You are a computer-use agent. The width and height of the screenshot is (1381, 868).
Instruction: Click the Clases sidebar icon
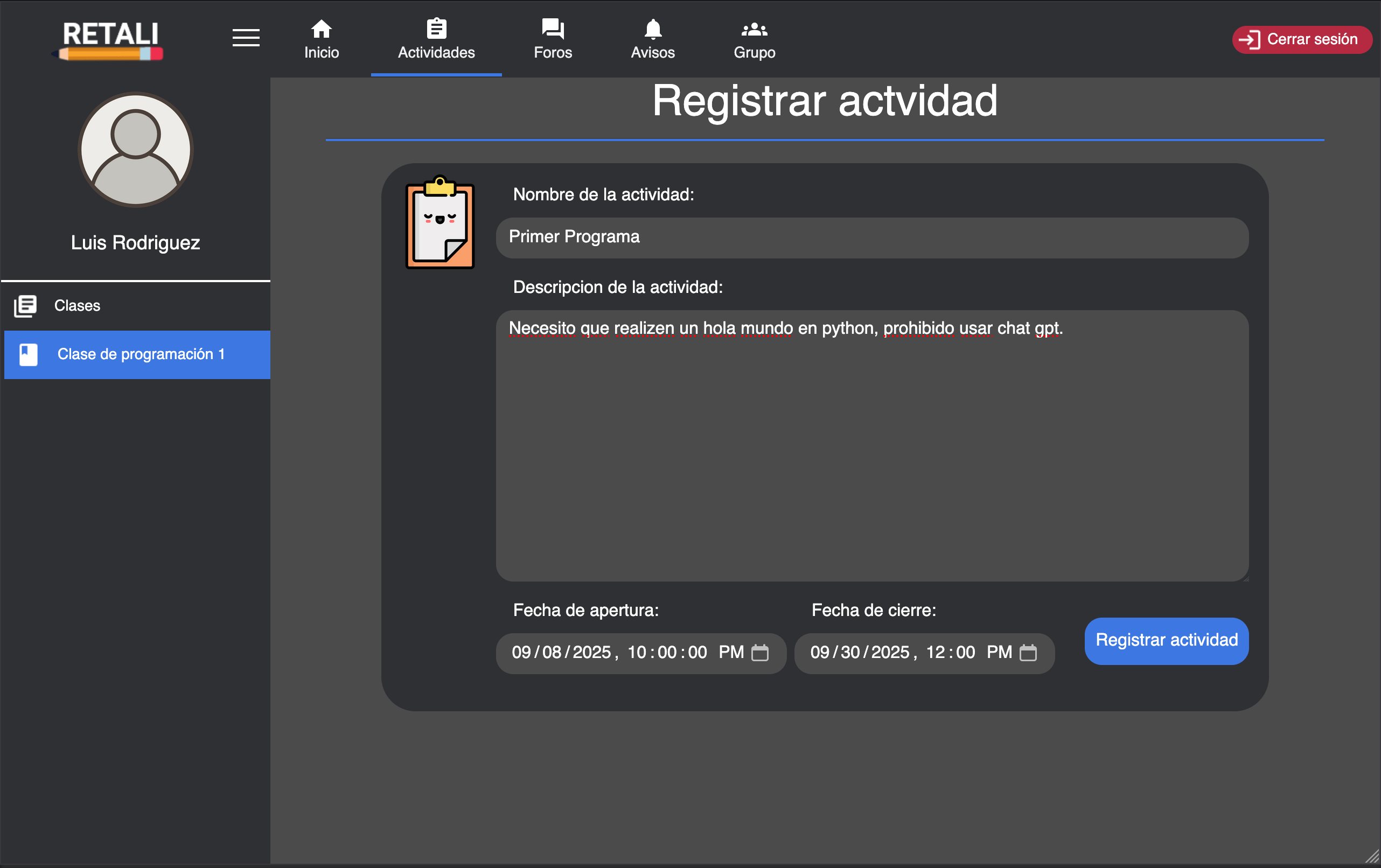[26, 306]
